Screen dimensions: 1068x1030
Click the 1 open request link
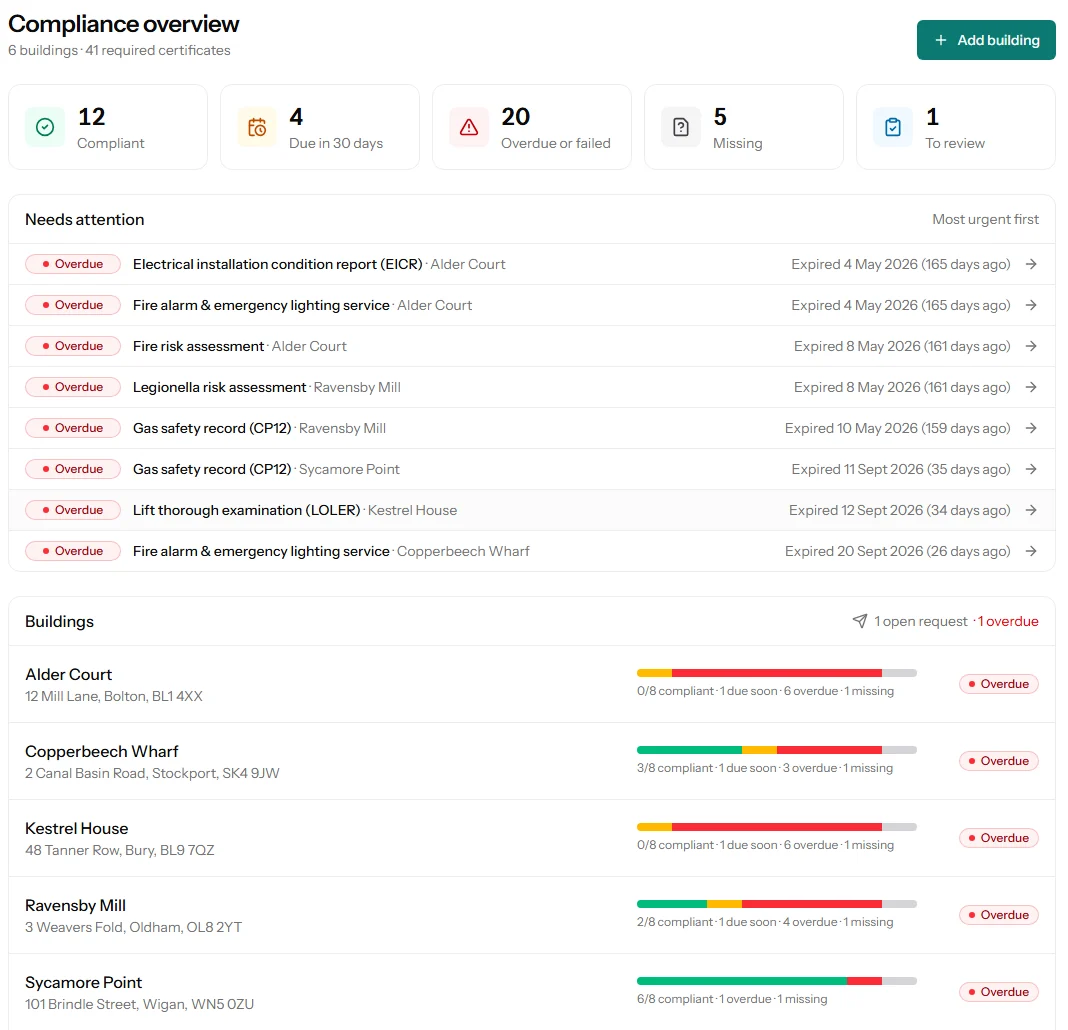(921, 621)
